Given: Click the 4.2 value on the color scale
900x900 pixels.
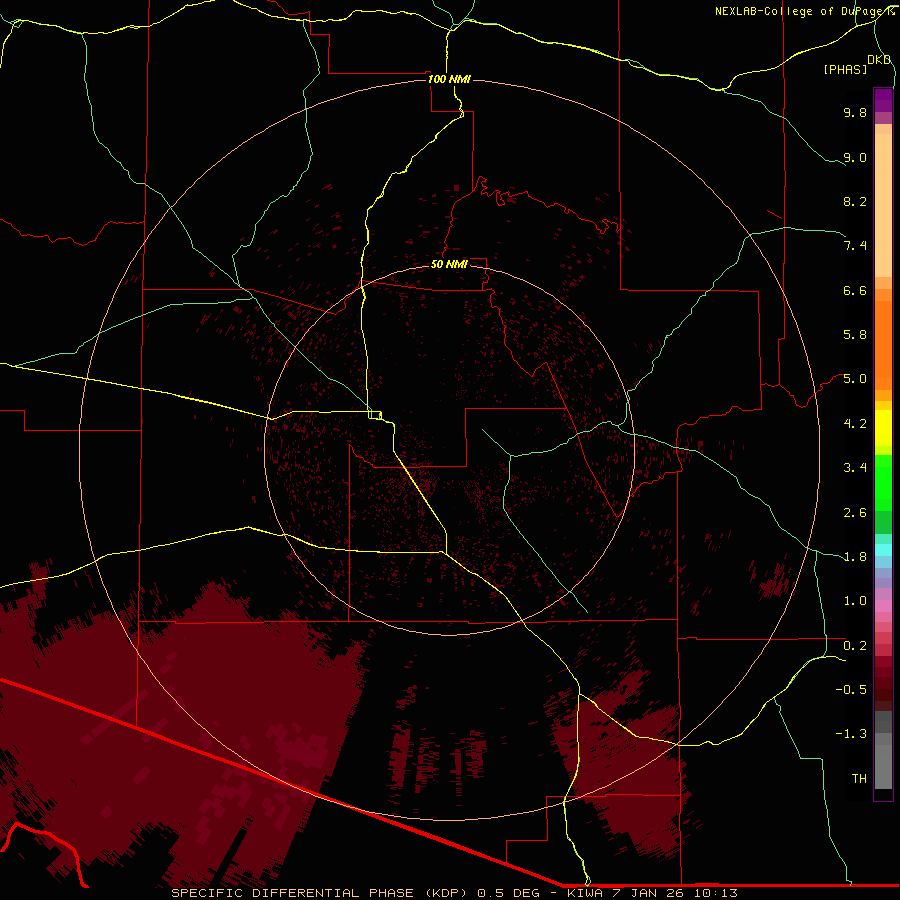Looking at the screenshot, I should (x=855, y=424).
